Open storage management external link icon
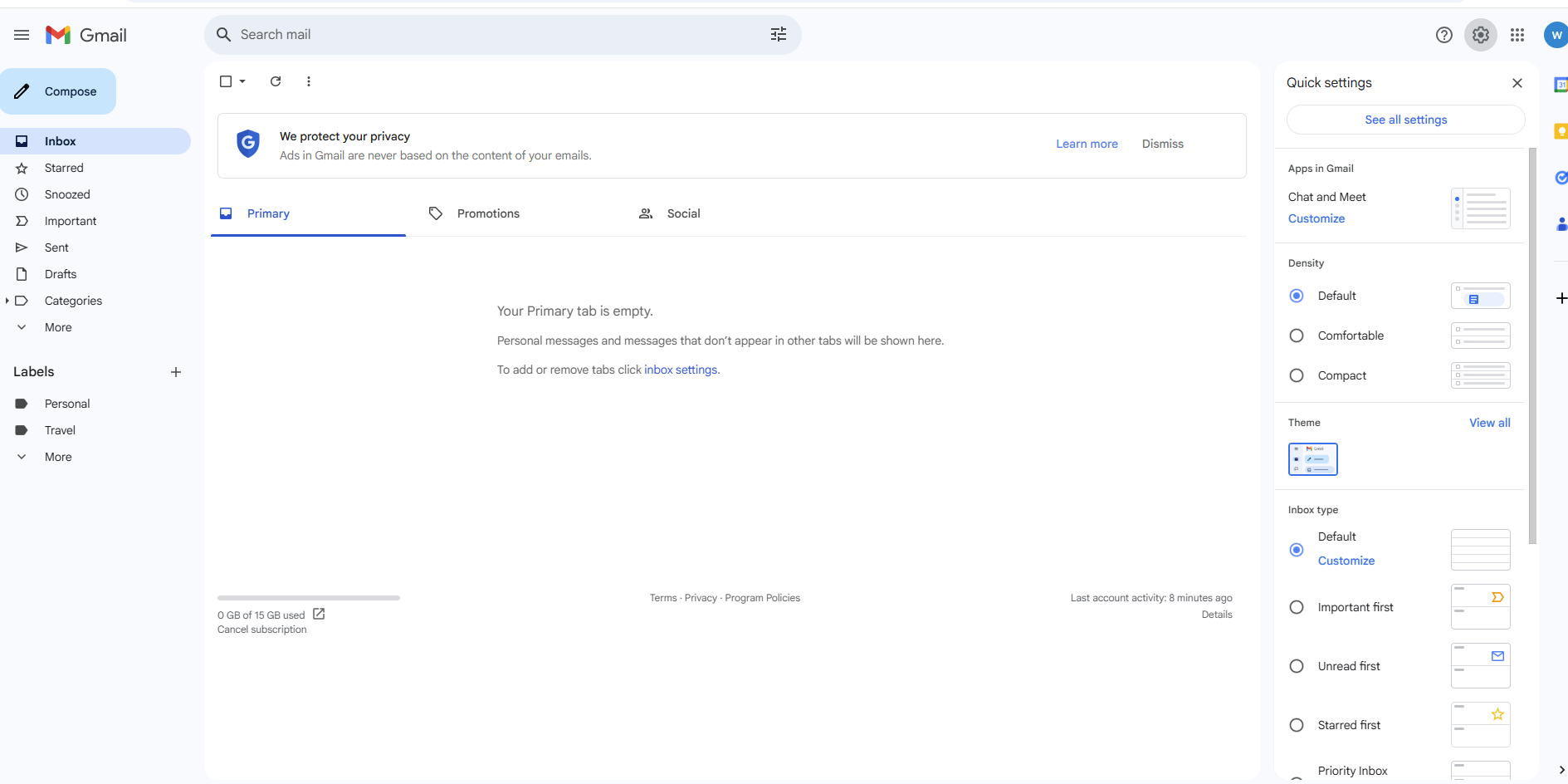 coord(319,615)
